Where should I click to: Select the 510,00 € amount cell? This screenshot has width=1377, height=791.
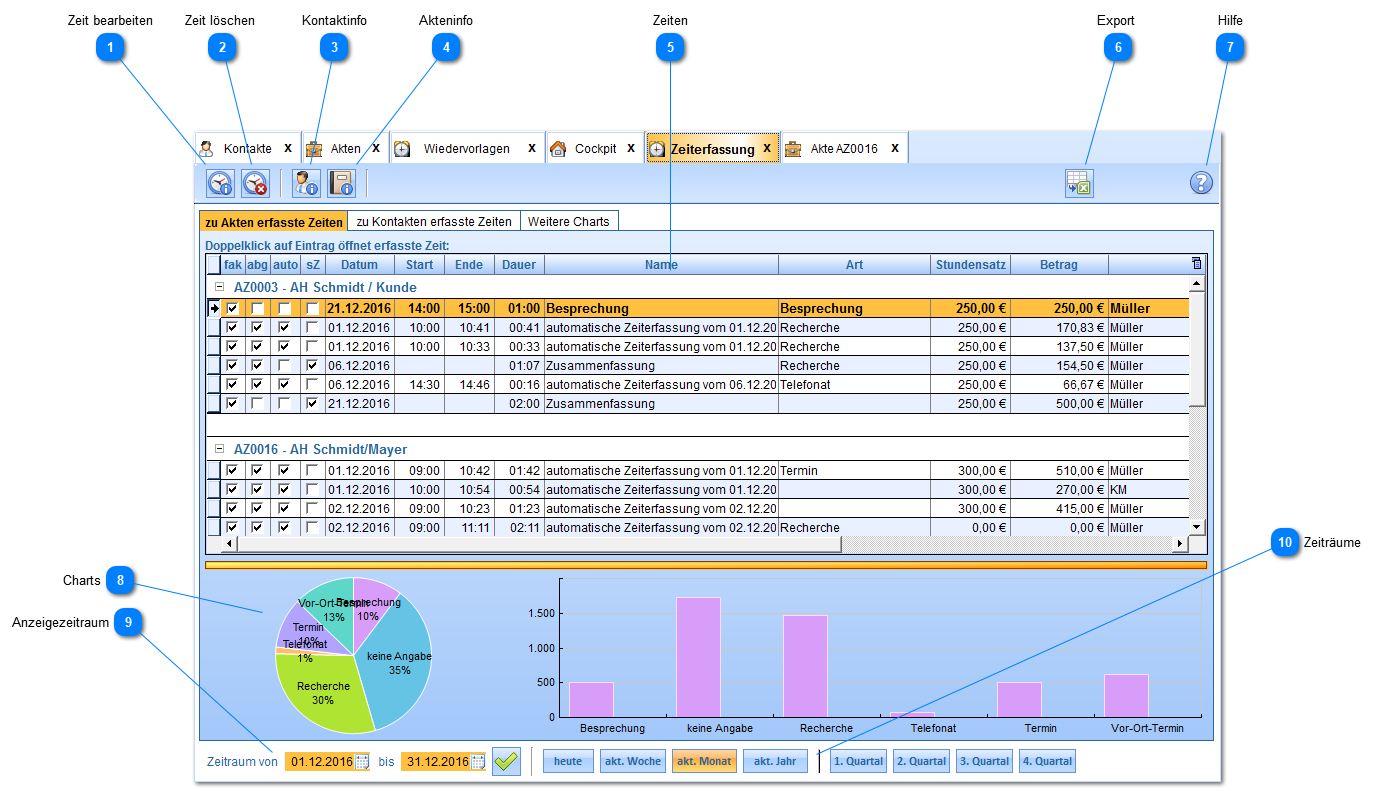point(1059,470)
